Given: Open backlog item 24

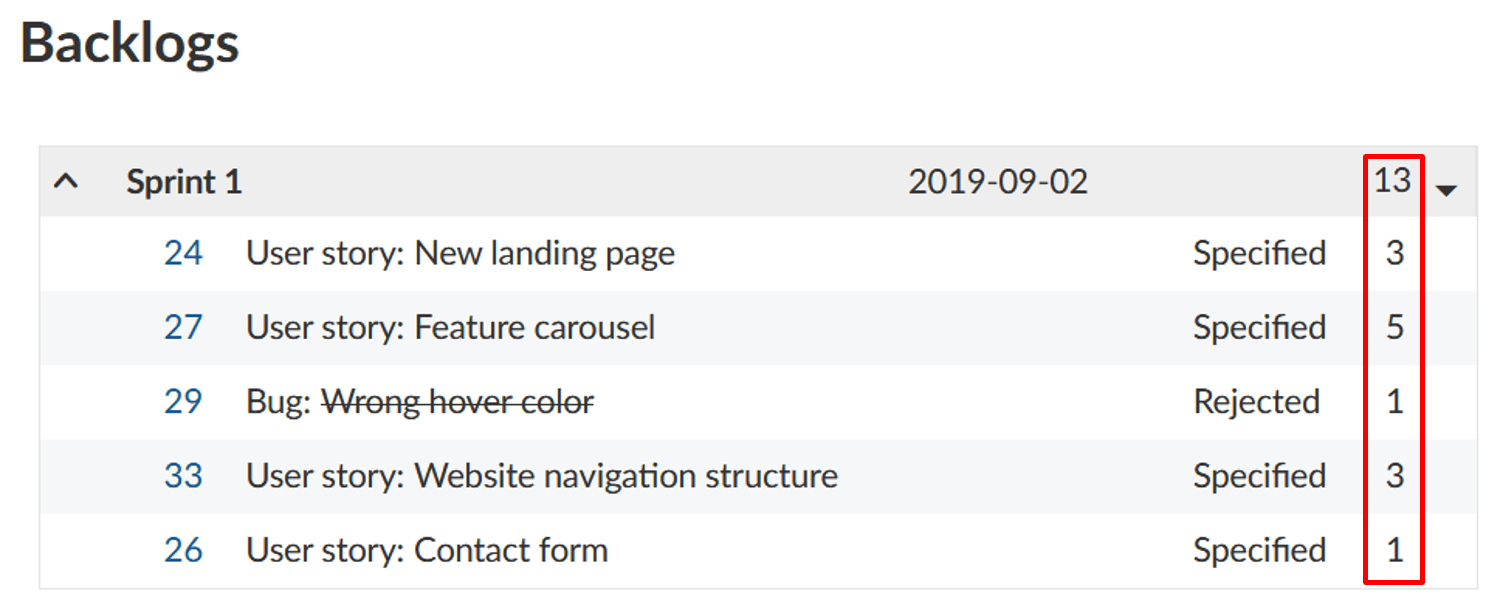Looking at the screenshot, I should click(183, 253).
